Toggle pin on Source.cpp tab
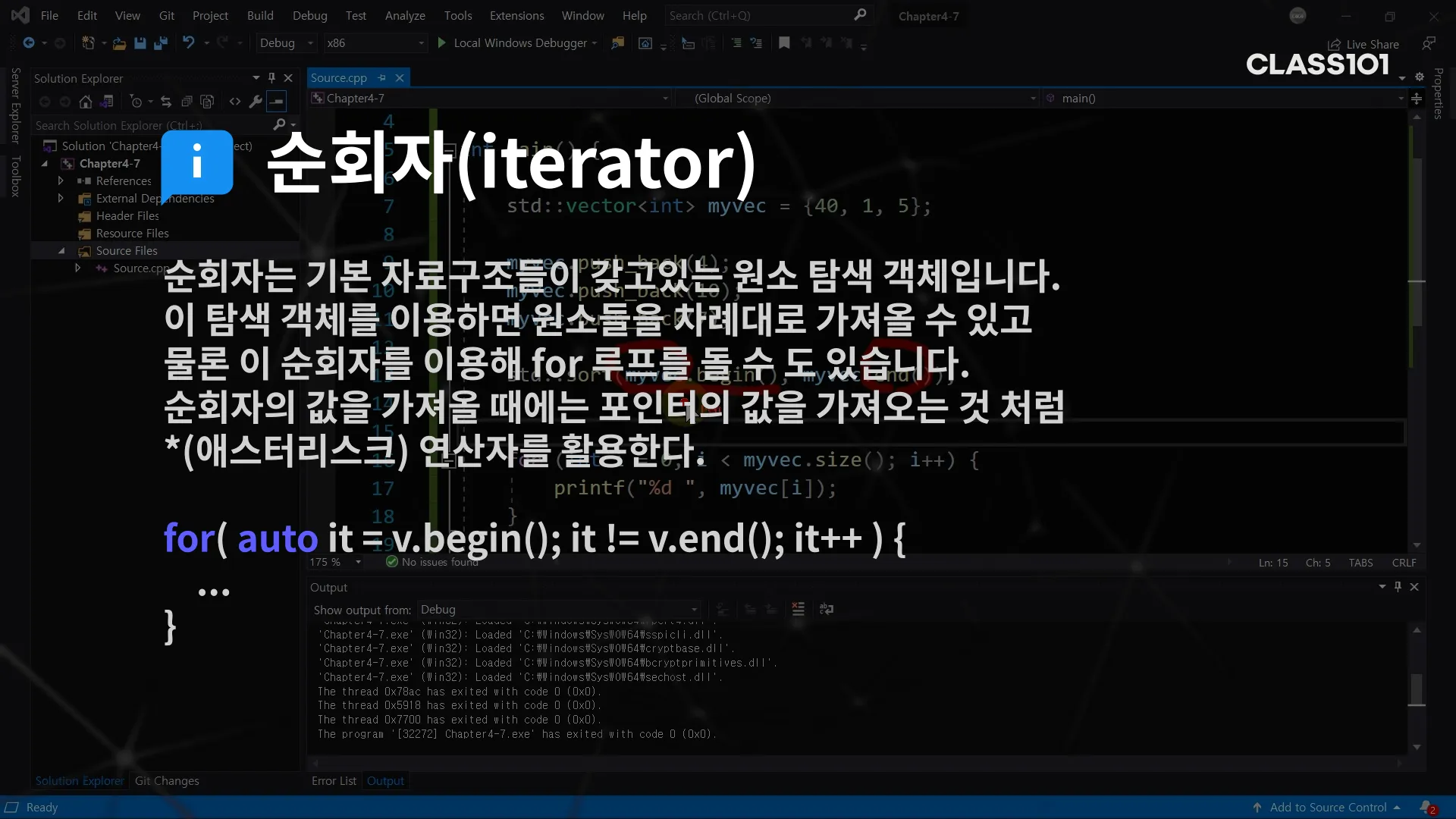 (382, 78)
